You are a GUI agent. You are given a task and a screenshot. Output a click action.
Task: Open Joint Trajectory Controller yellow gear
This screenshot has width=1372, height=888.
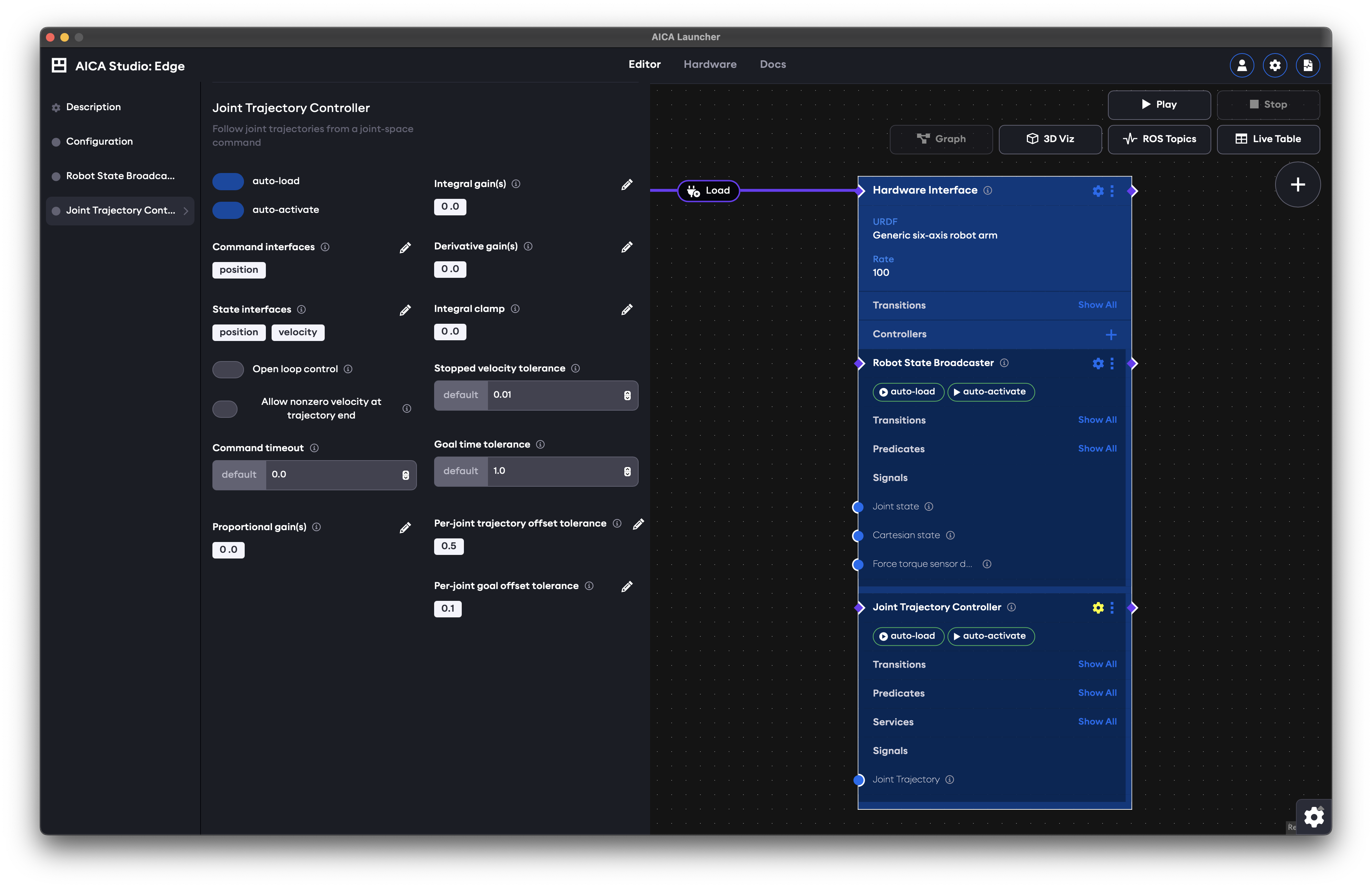click(x=1098, y=608)
